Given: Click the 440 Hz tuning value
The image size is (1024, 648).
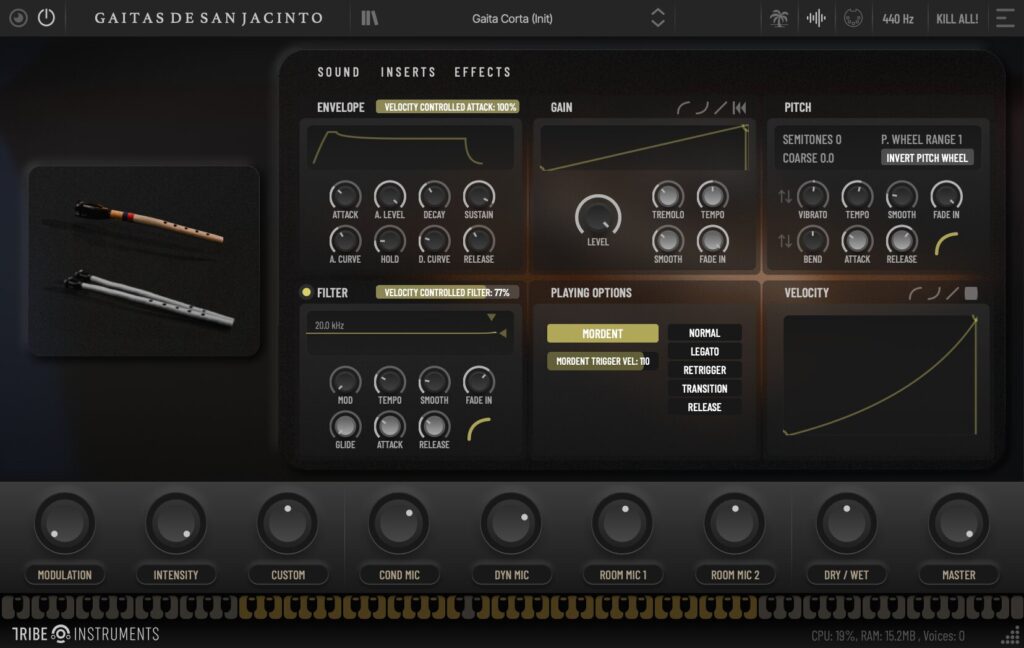Looking at the screenshot, I should tap(897, 18).
